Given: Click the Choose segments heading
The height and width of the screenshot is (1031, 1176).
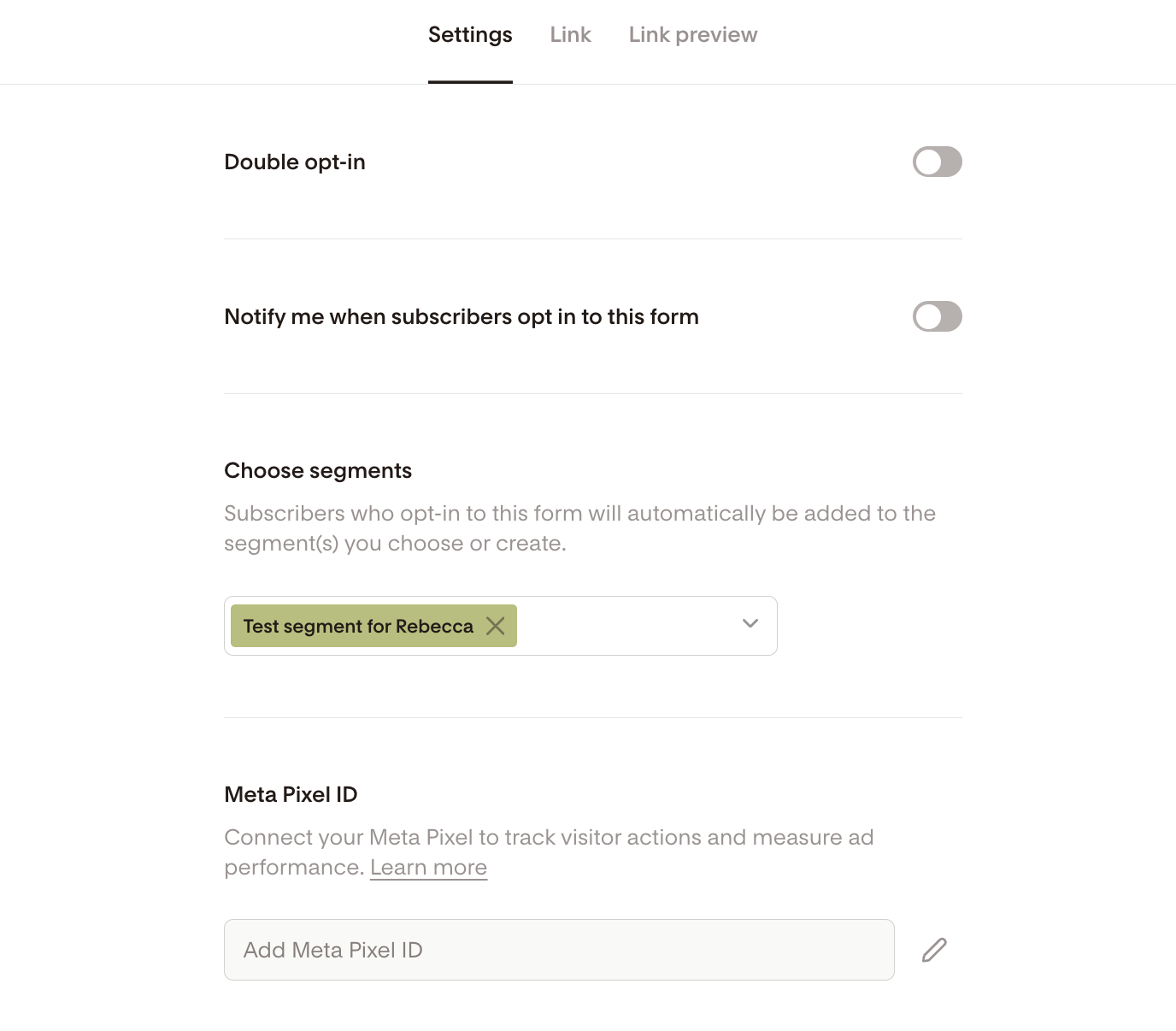Looking at the screenshot, I should [317, 471].
